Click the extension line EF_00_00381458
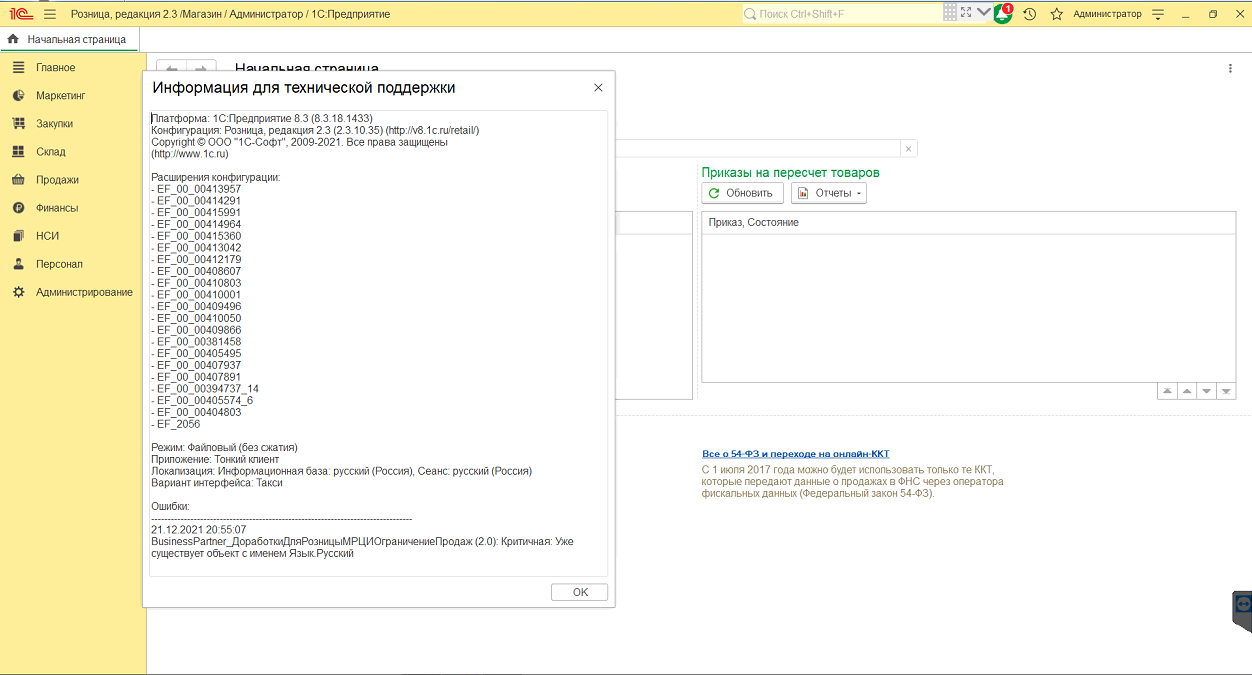 [196, 342]
